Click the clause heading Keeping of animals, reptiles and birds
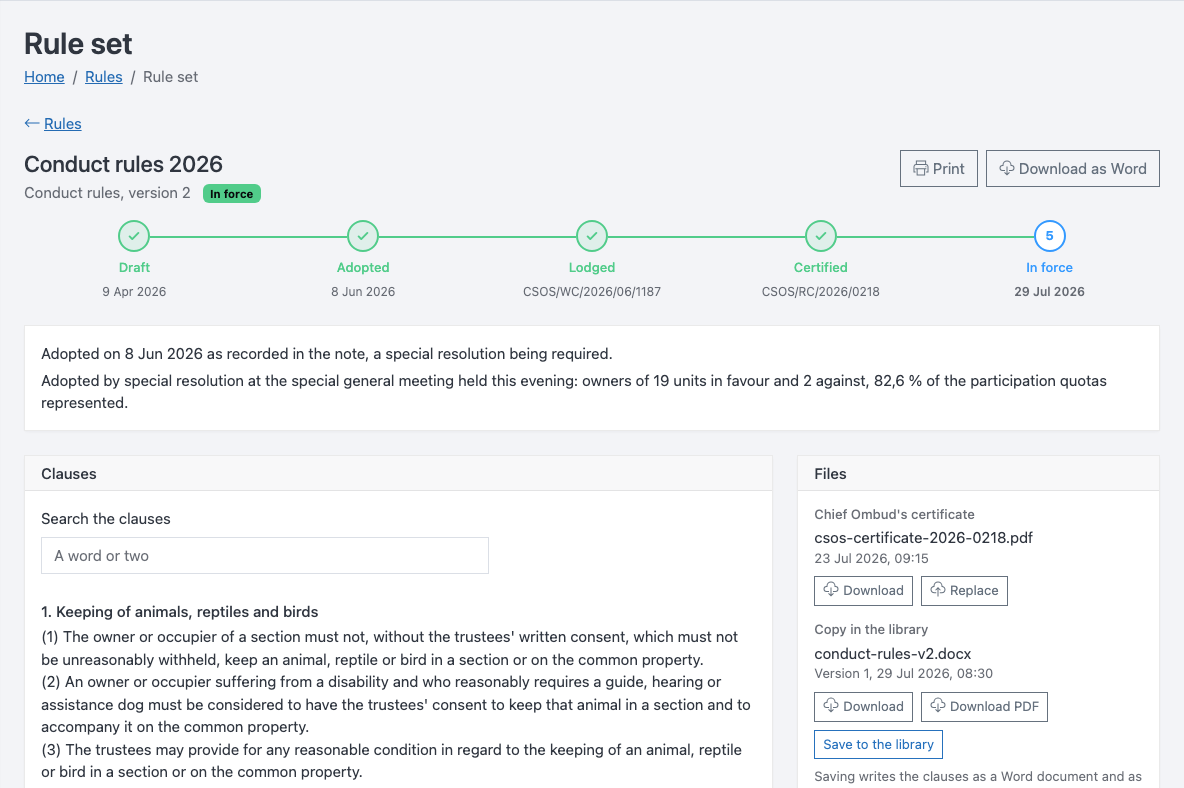The width and height of the screenshot is (1184, 788). click(180, 612)
